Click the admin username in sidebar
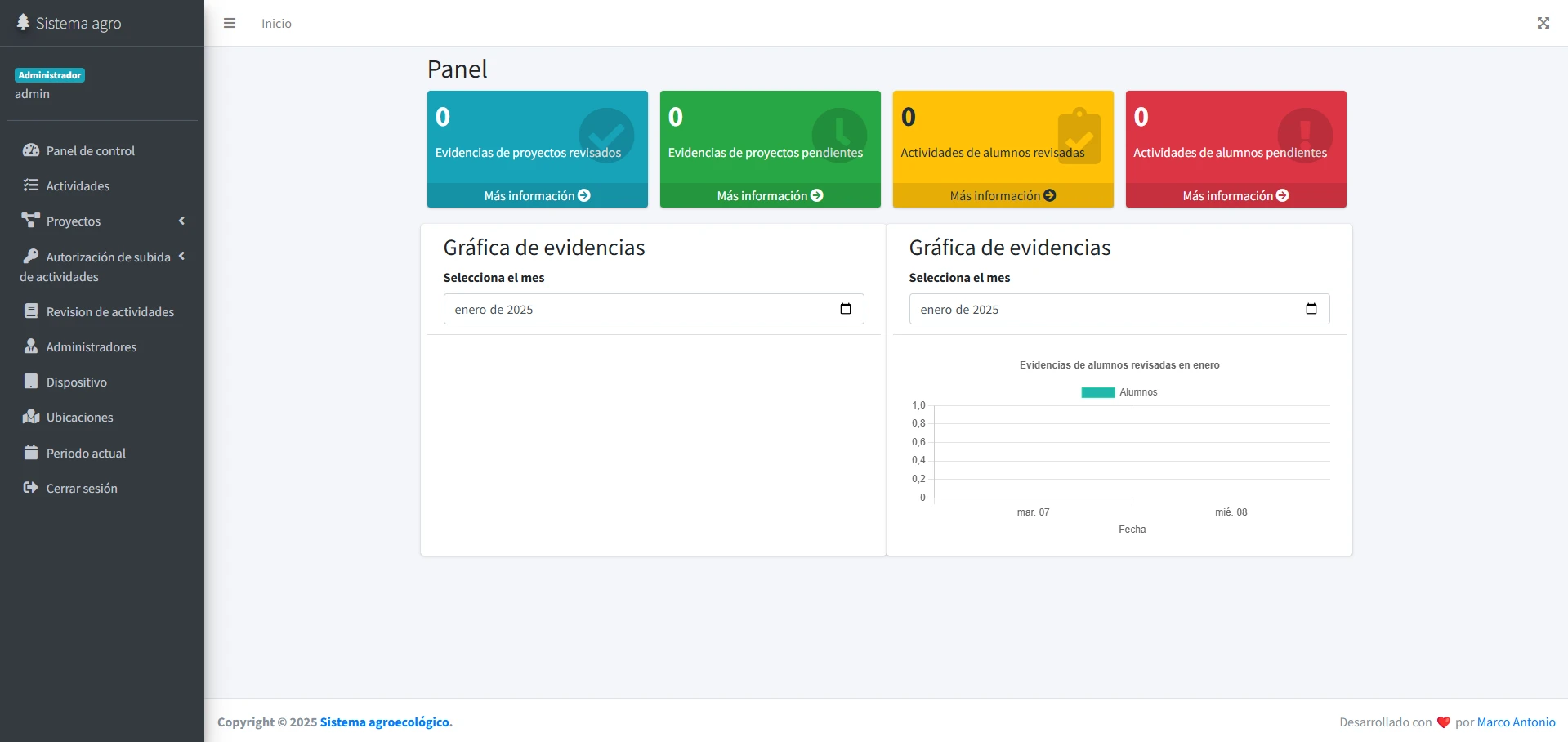 [32, 94]
